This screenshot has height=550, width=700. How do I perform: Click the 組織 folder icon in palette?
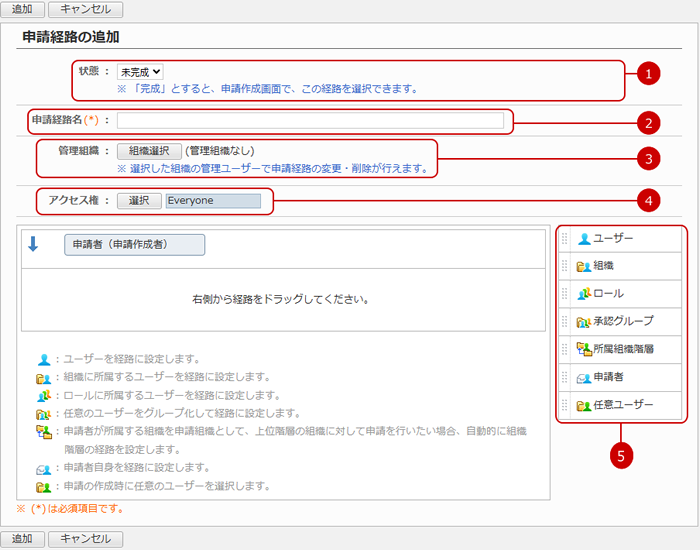coord(583,267)
